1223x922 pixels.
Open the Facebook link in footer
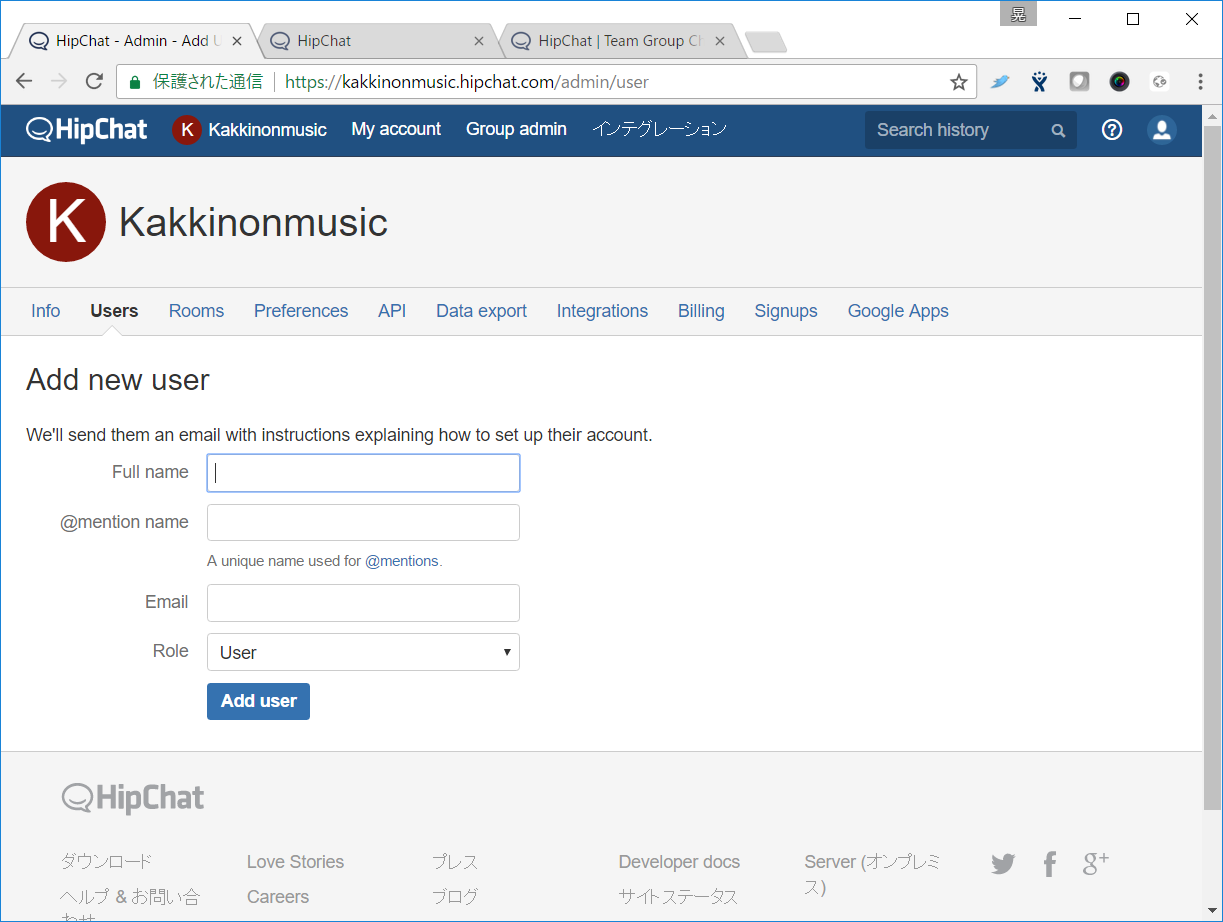tap(1049, 864)
